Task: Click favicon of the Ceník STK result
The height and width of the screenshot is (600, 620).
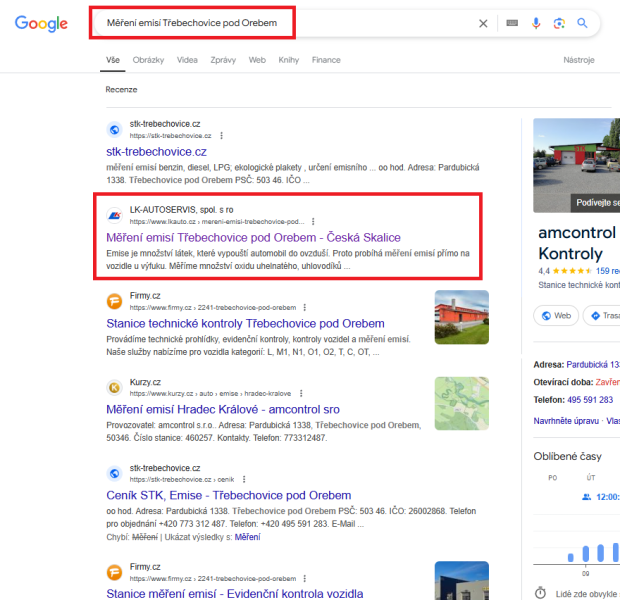Action: click(114, 473)
